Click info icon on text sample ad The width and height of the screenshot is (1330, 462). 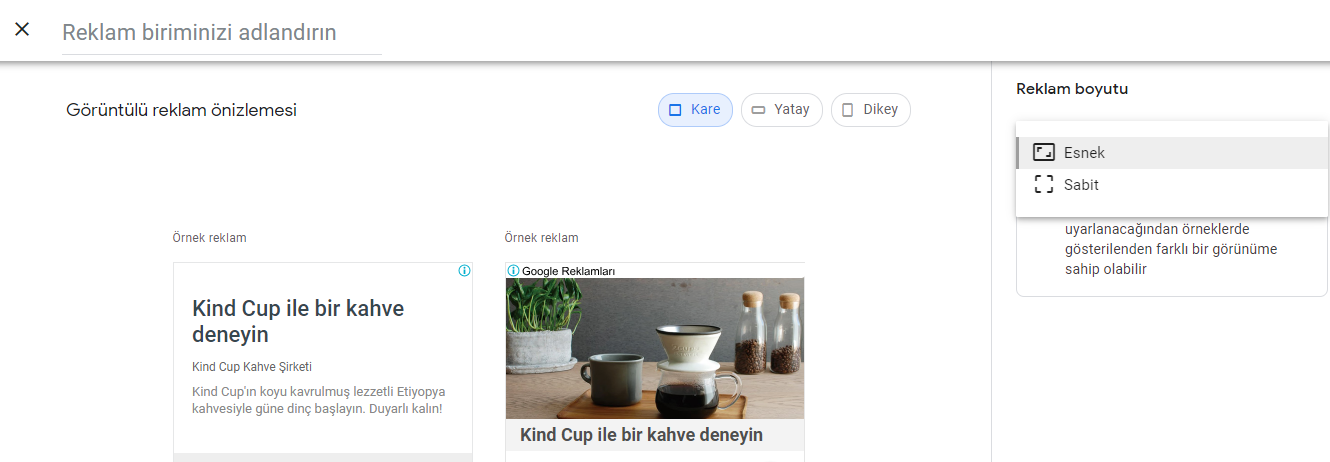[x=464, y=271]
